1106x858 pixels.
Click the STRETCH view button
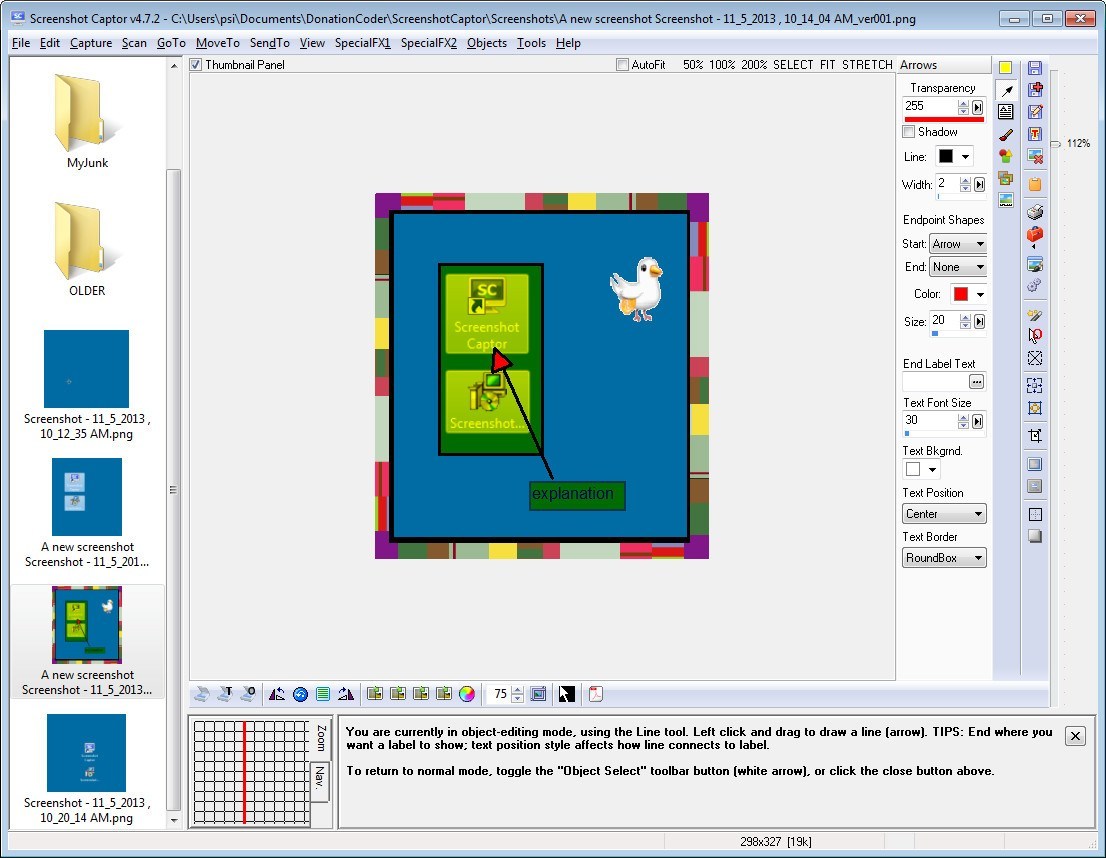866,64
